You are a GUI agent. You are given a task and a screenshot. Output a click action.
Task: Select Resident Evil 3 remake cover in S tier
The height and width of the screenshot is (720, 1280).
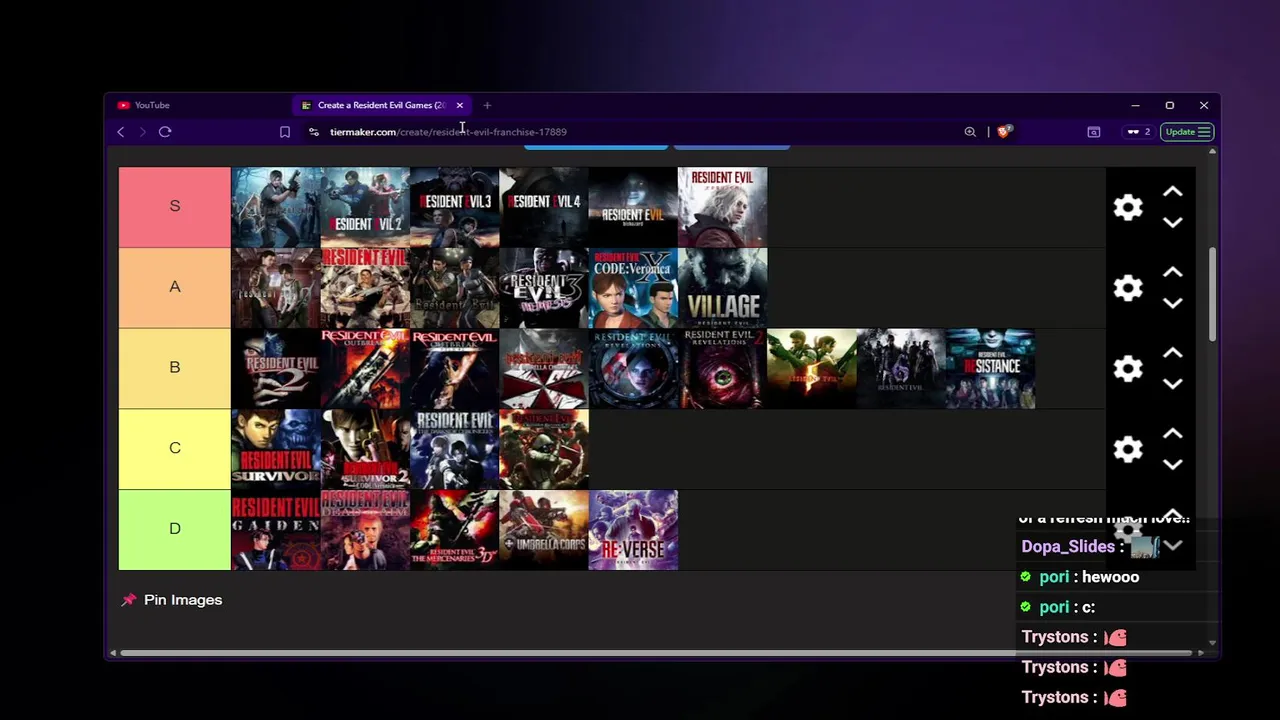coord(455,207)
